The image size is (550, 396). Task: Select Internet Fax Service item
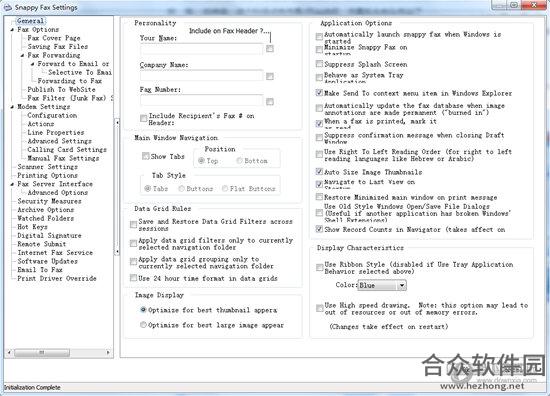click(55, 253)
